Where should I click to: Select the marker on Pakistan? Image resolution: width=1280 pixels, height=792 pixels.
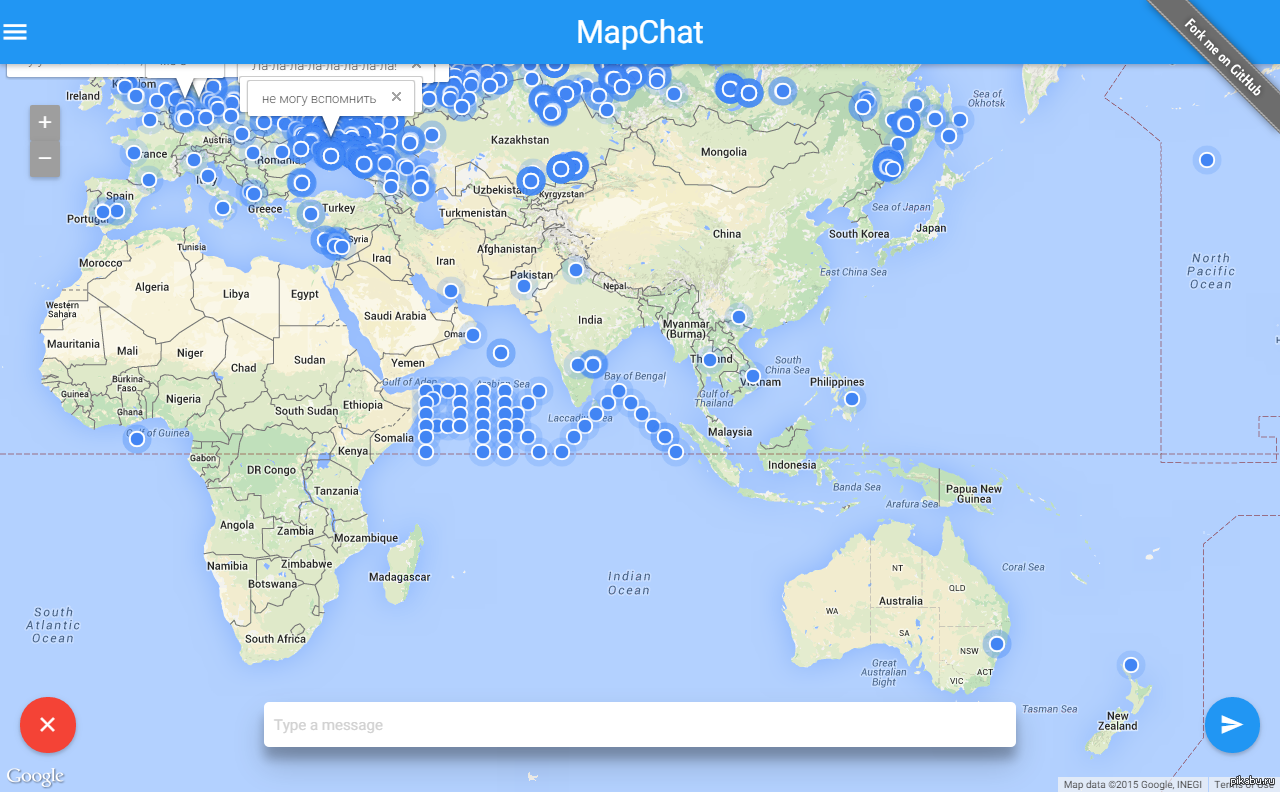(524, 286)
